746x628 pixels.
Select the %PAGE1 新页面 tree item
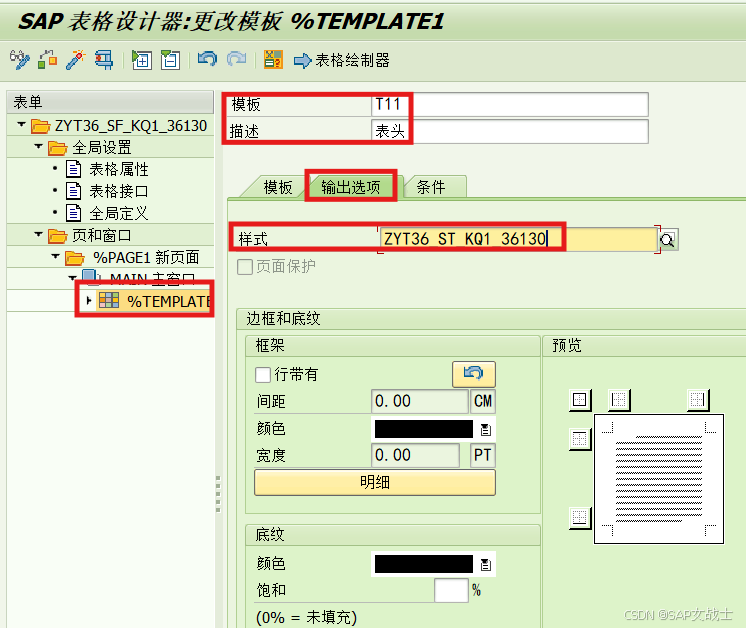pyautogui.click(x=146, y=257)
